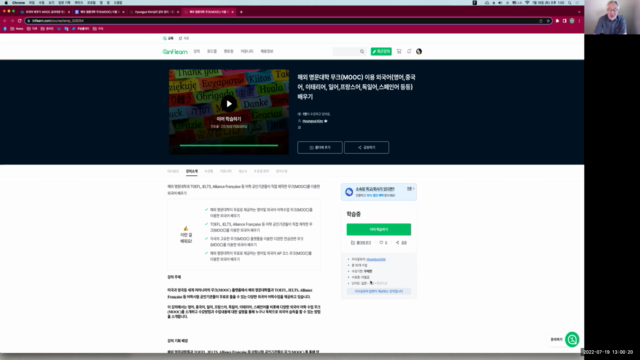Click the instructor name link below the course title
Viewport: 640px width, 360px height.
click(x=313, y=121)
